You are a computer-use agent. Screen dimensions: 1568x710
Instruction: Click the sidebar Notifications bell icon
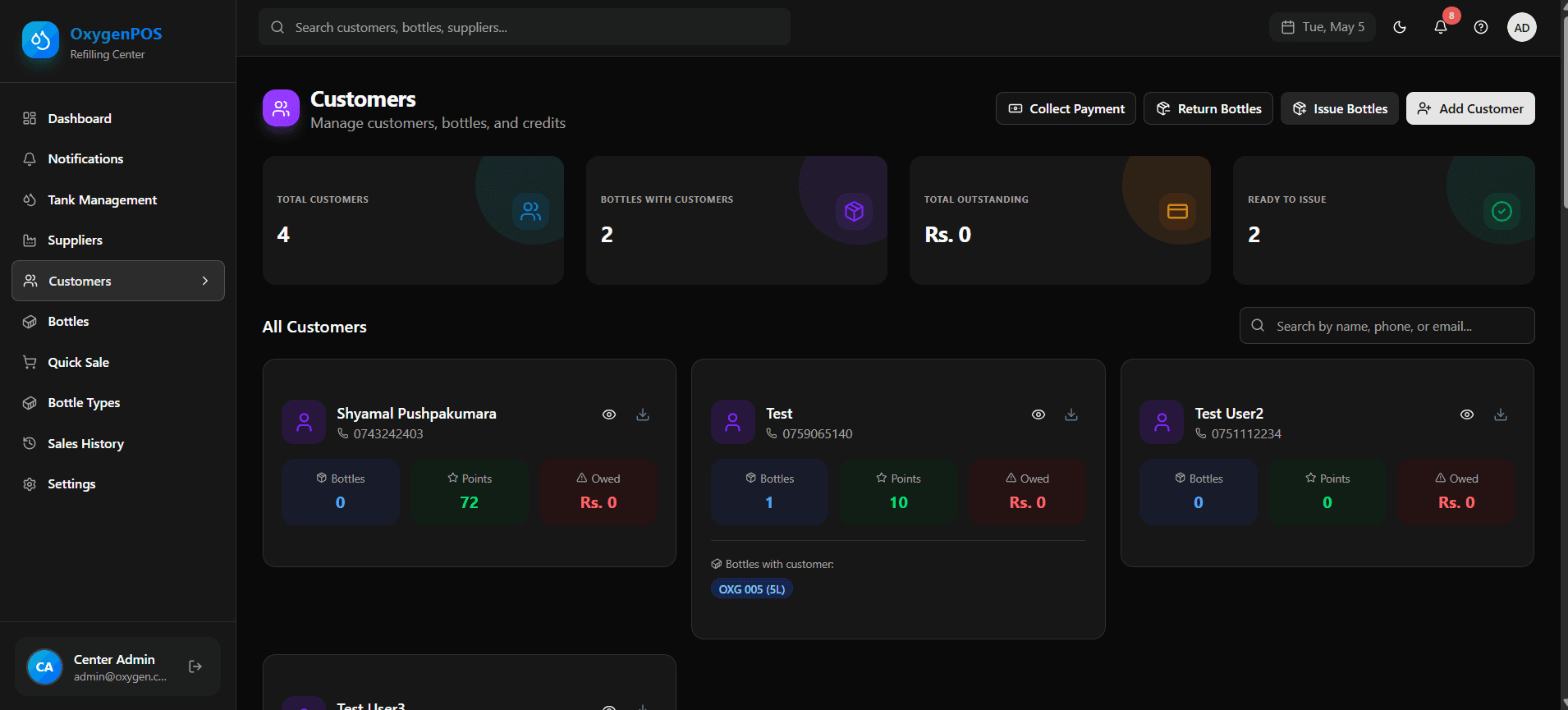(30, 159)
